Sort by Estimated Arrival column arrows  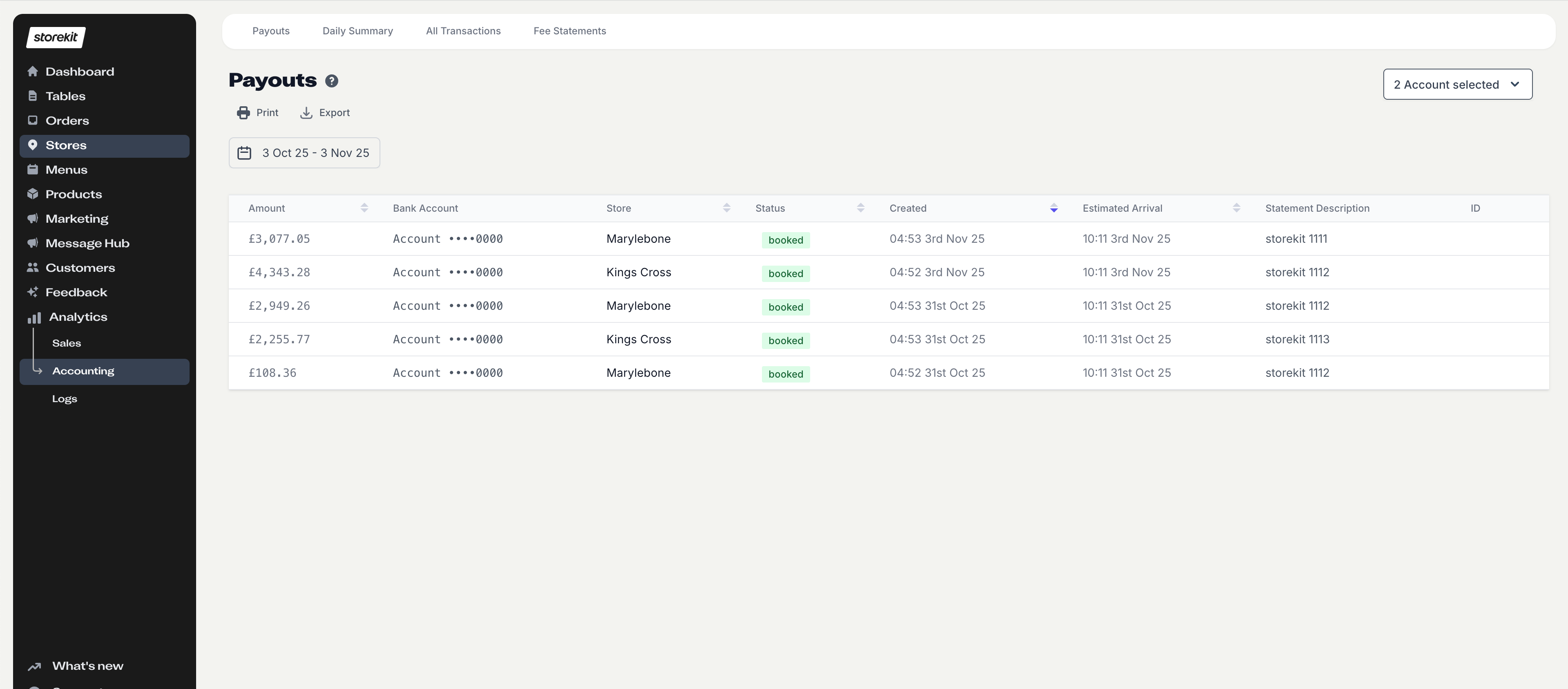pyautogui.click(x=1236, y=208)
